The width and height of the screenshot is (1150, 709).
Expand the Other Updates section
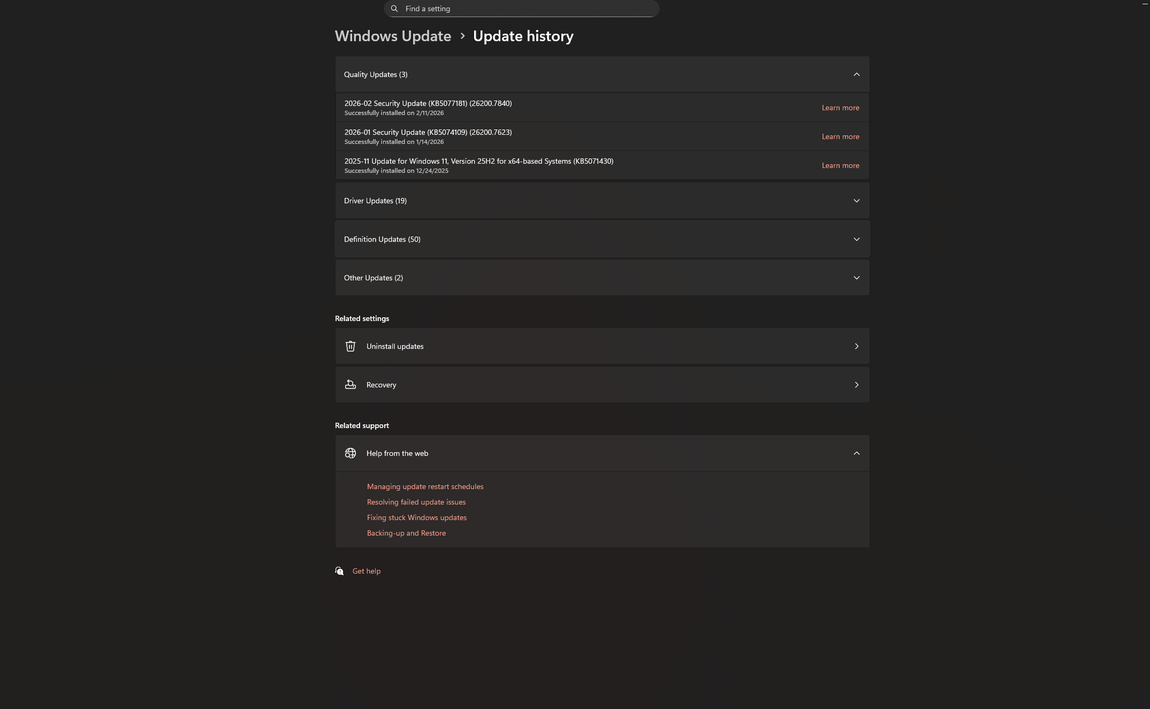click(856, 278)
